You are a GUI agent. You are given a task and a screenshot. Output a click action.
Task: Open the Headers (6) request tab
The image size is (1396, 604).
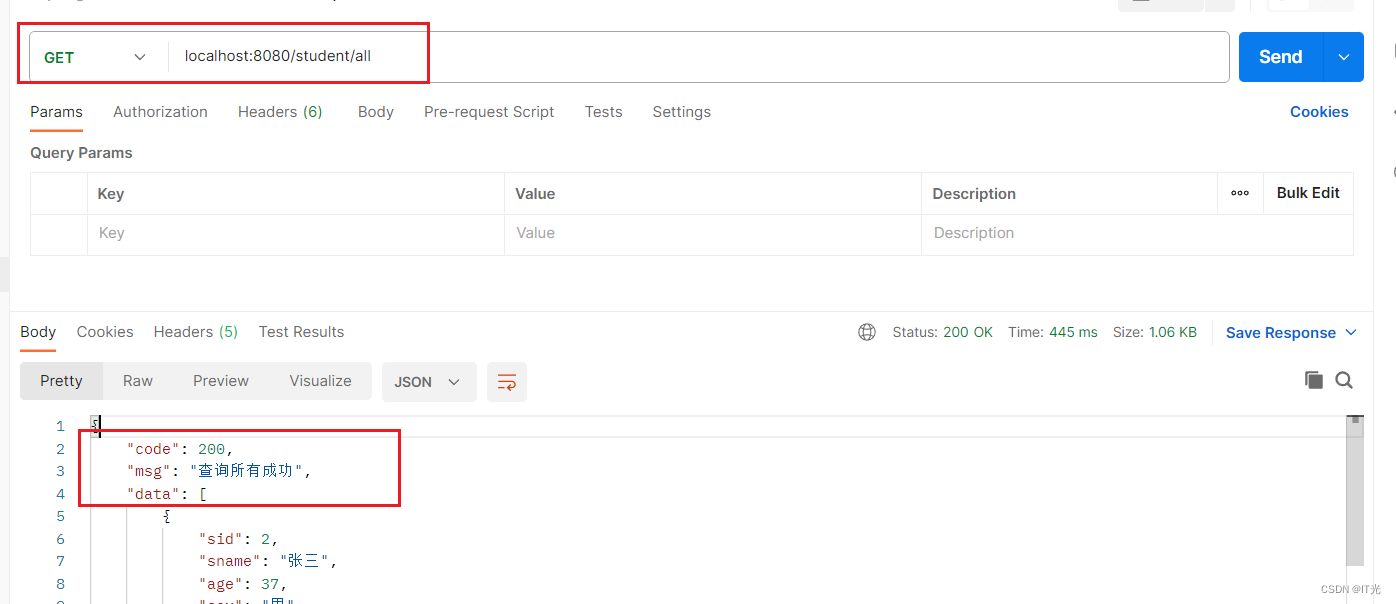[x=280, y=111]
